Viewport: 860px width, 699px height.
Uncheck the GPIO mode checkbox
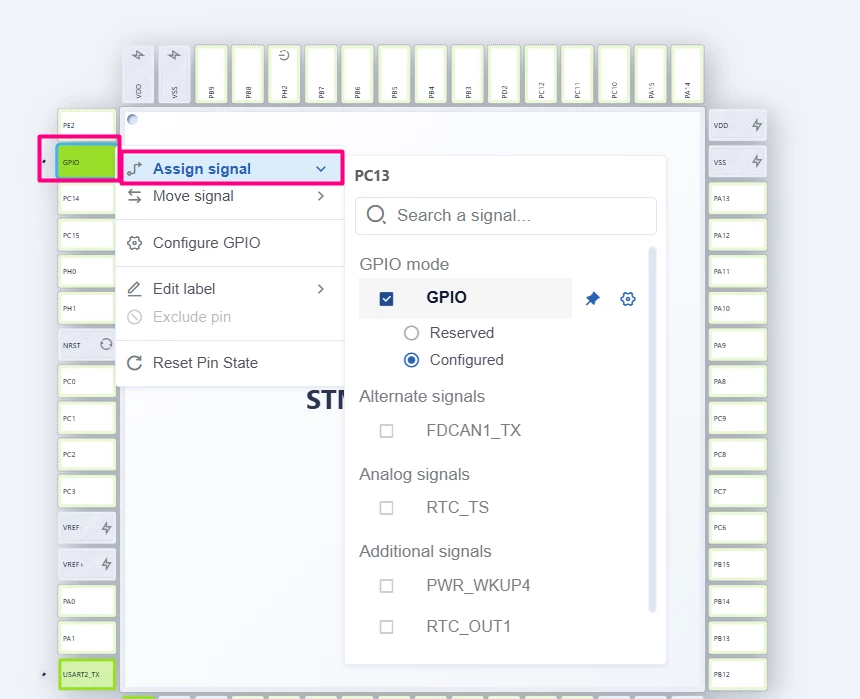tap(386, 298)
